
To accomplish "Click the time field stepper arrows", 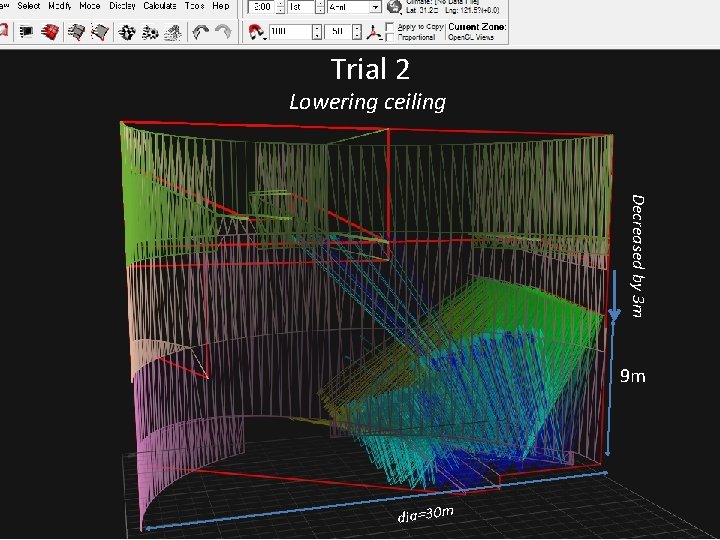I will point(280,7).
